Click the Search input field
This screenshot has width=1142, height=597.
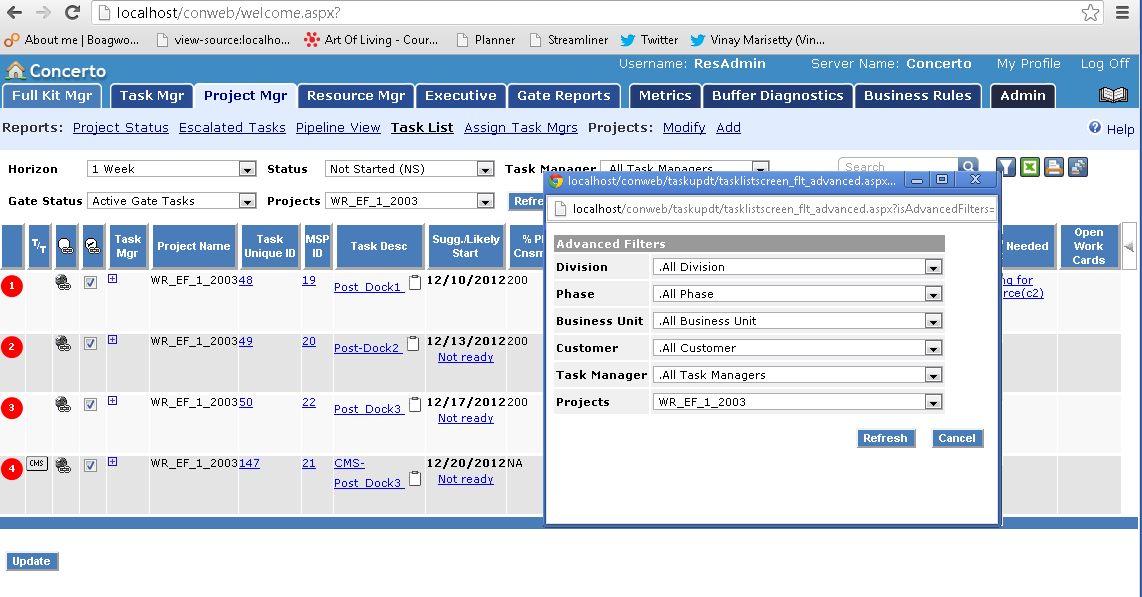[x=898, y=167]
